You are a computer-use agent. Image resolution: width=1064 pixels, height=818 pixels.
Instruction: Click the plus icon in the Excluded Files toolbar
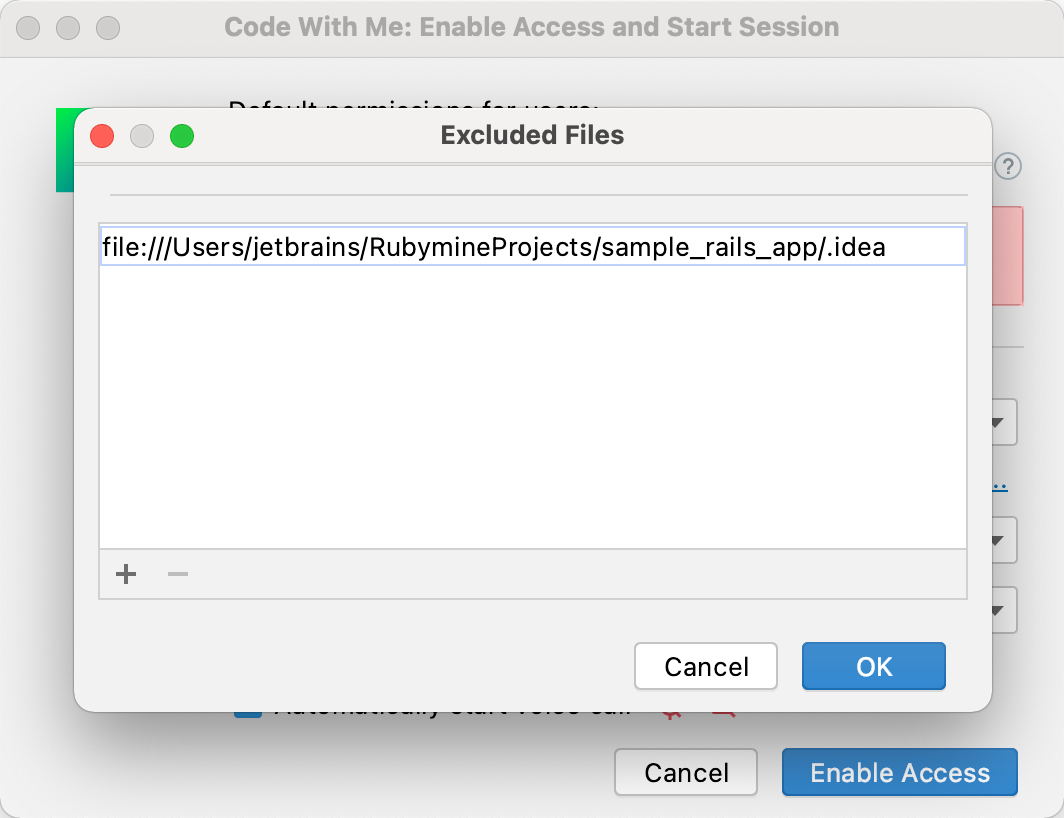click(x=126, y=575)
